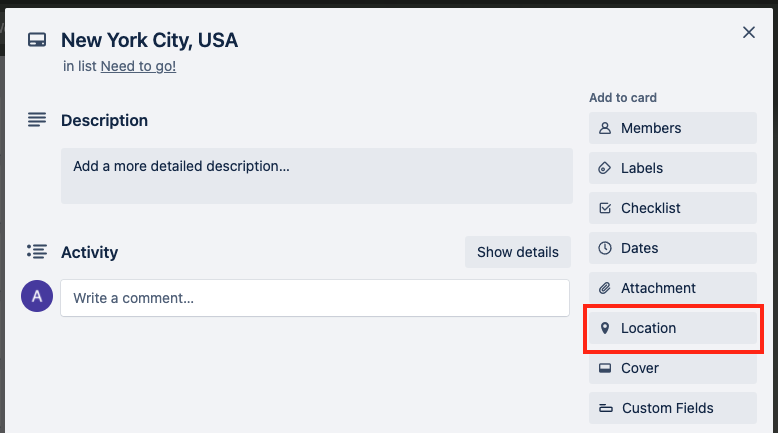The width and height of the screenshot is (778, 433).
Task: Click the Checklist checkbox icon
Action: (605, 208)
